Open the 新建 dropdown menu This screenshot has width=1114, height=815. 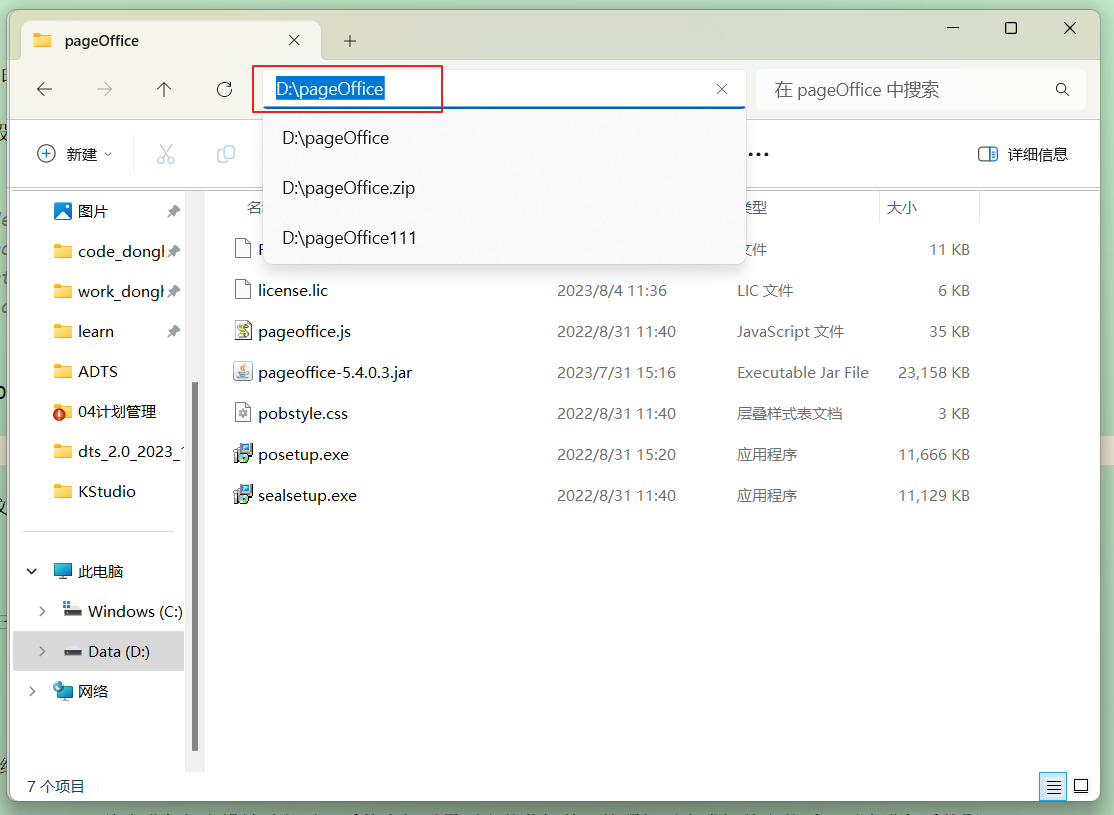point(75,154)
